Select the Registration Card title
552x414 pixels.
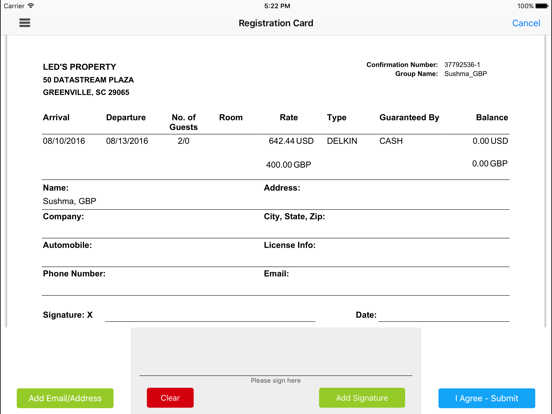(276, 23)
